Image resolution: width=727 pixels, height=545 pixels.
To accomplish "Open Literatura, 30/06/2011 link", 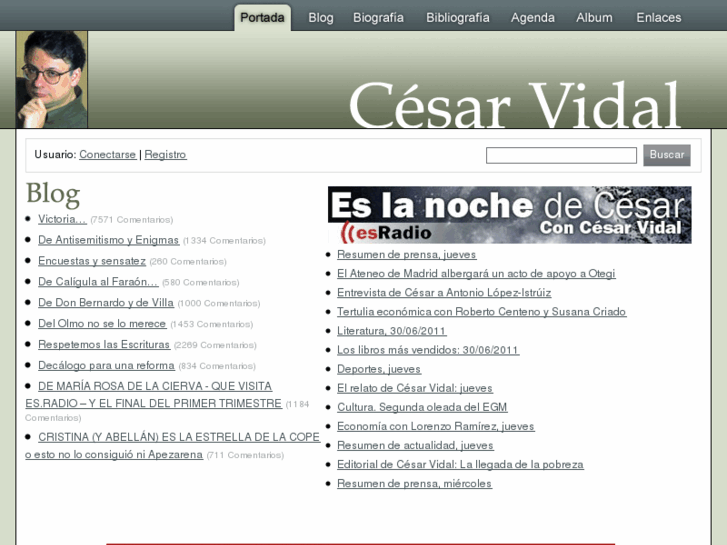I will click(x=392, y=331).
